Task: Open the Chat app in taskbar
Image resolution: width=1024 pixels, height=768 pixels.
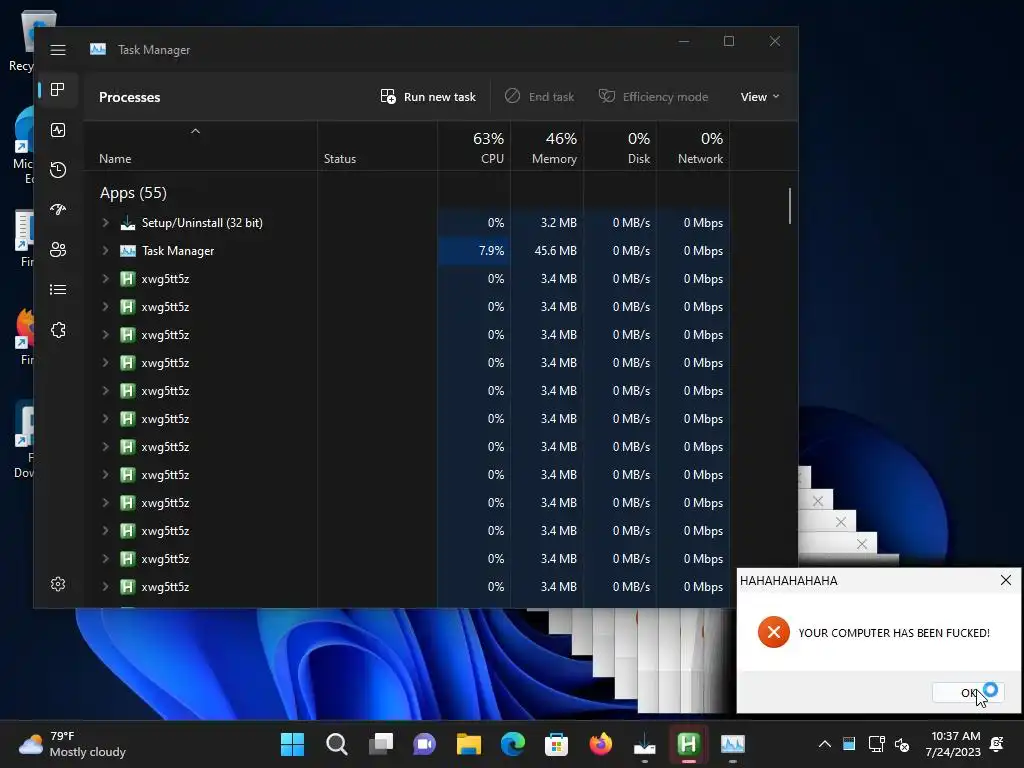Action: (x=424, y=744)
